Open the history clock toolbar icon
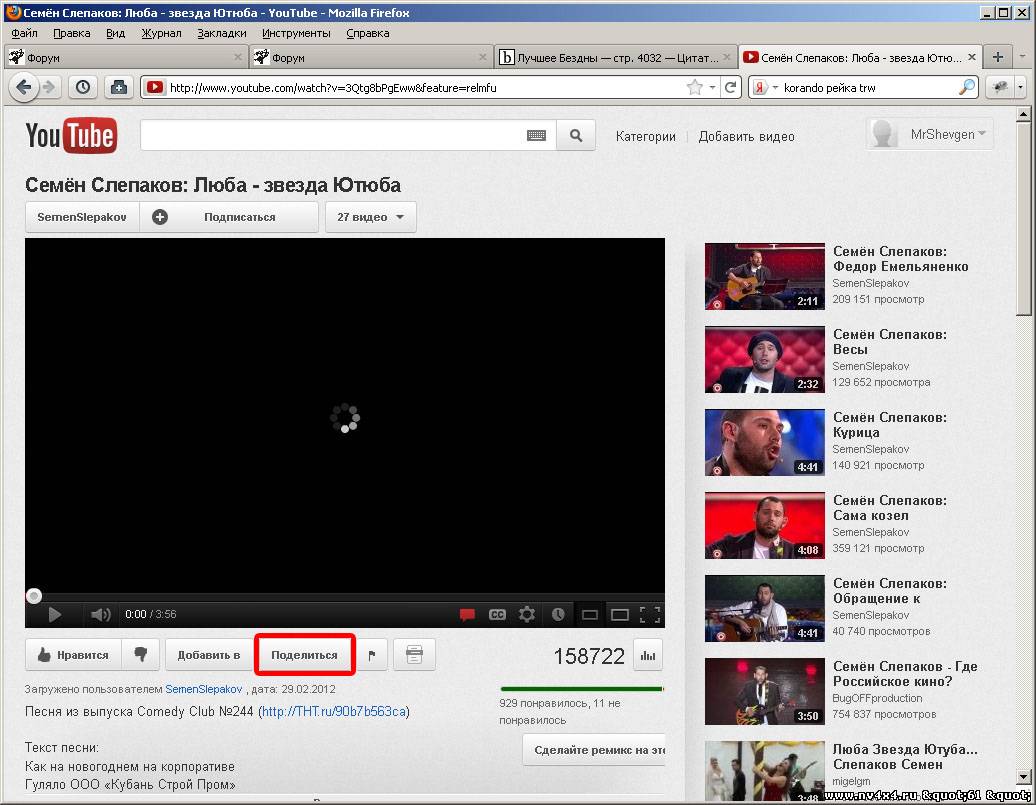The width and height of the screenshot is (1036, 805). pyautogui.click(x=83, y=87)
